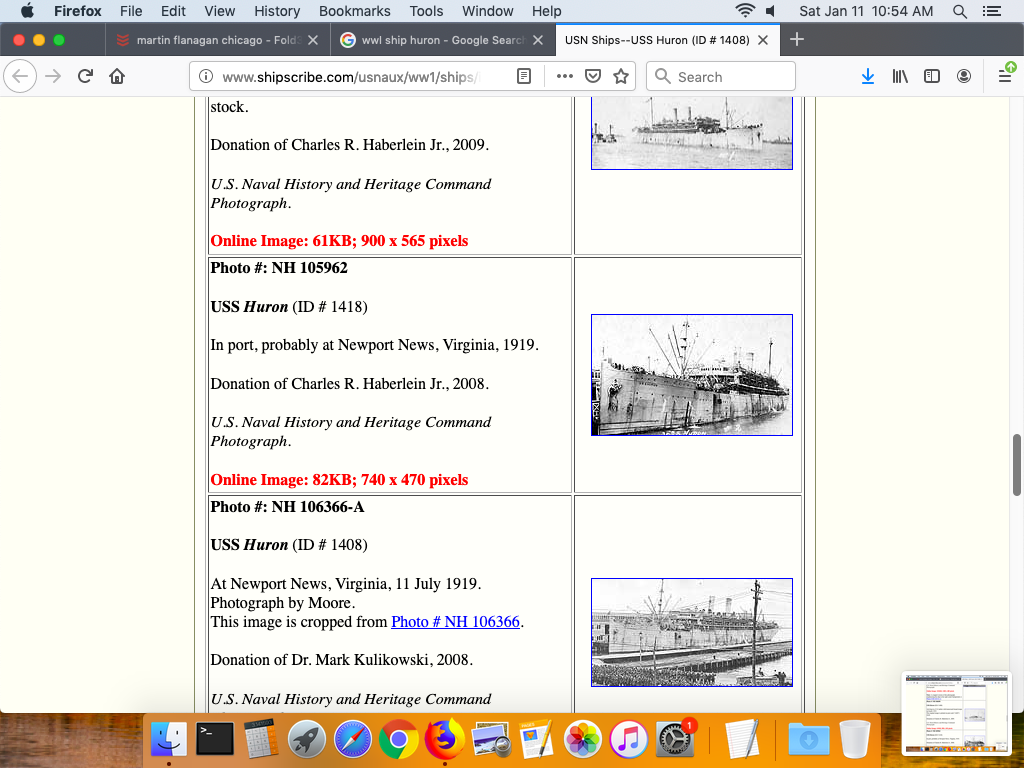Open a new browser tab
Screen dimensions: 1024x768
tap(797, 40)
